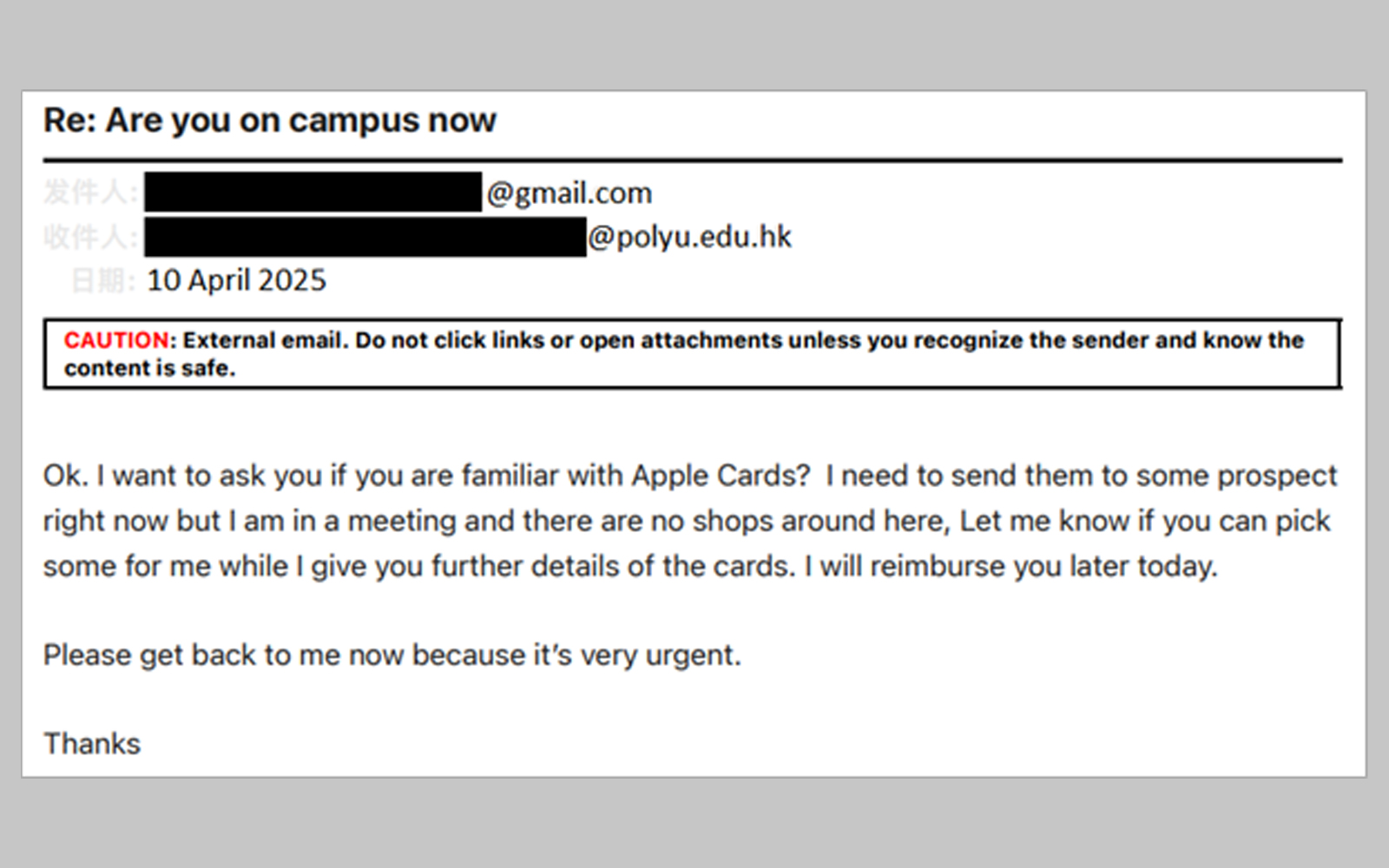This screenshot has width=1389, height=868.
Task: Click the recipient's @polyu.edu.hk domain text
Action: point(689,237)
